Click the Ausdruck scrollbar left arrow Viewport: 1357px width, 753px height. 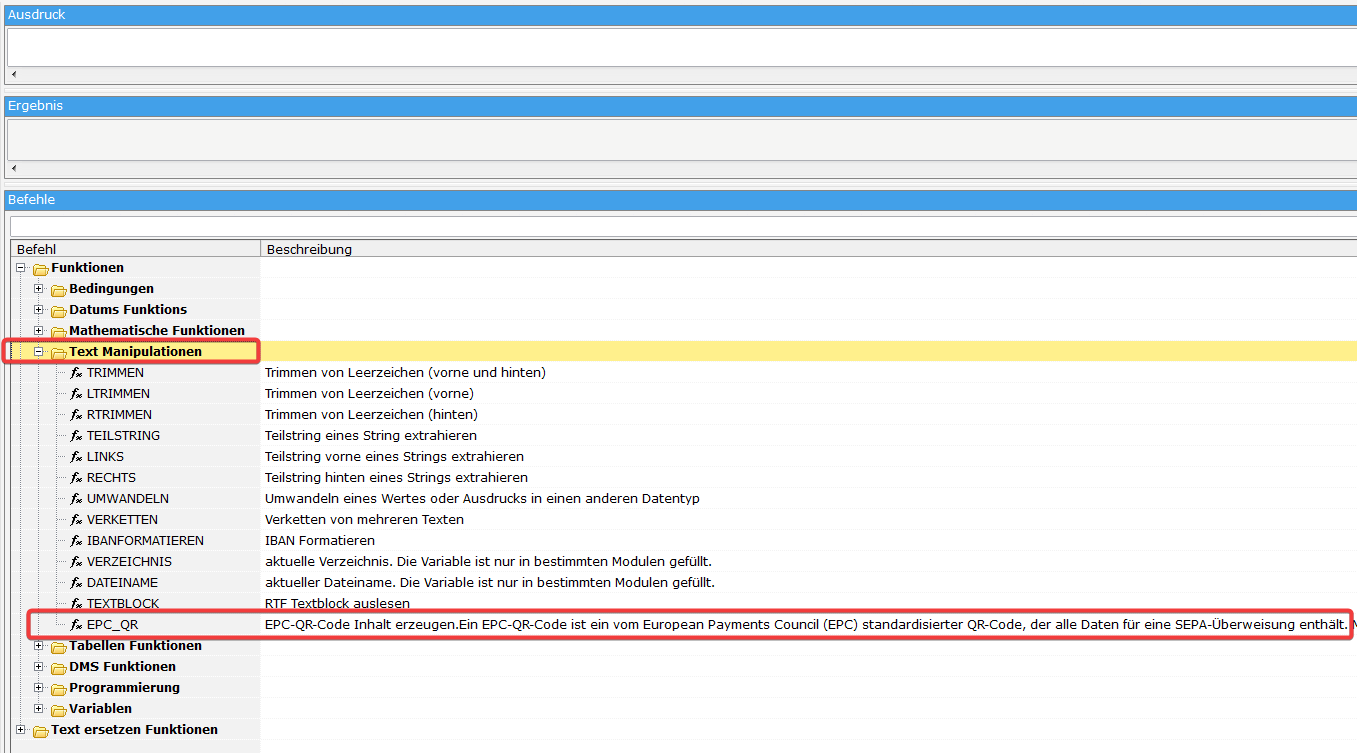14,74
